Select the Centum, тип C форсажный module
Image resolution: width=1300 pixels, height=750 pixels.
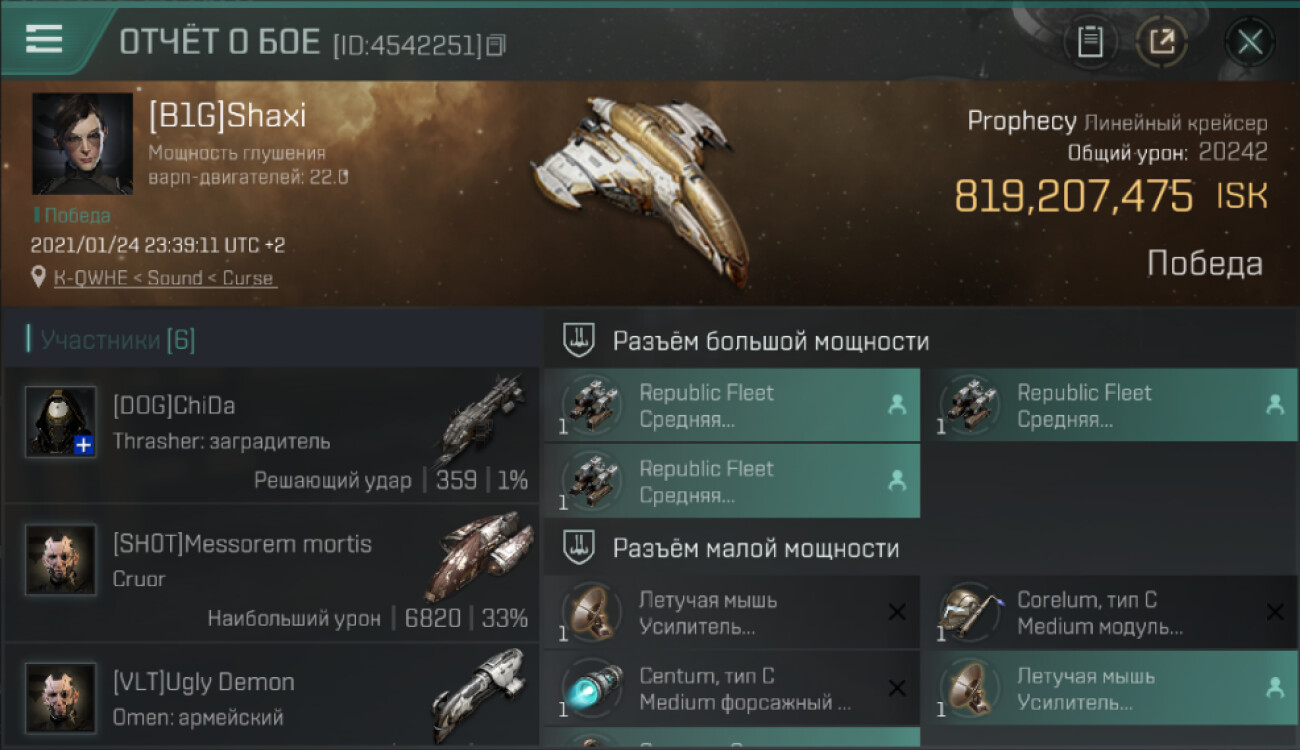[732, 688]
